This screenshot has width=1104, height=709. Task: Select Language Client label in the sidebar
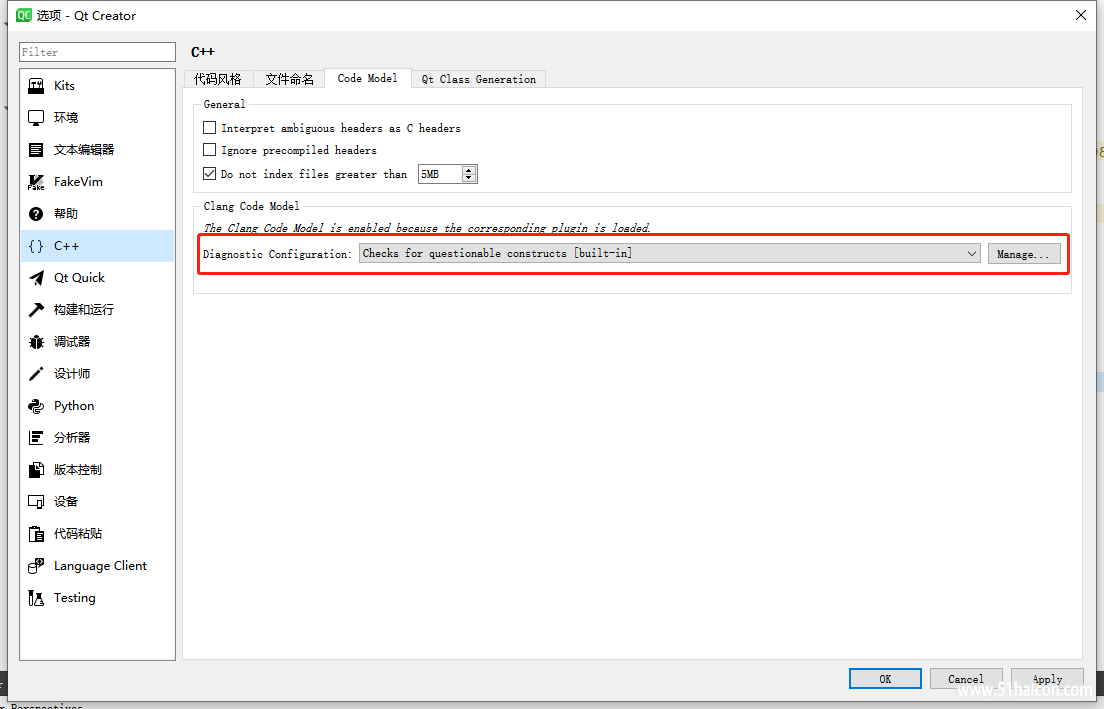pos(101,566)
